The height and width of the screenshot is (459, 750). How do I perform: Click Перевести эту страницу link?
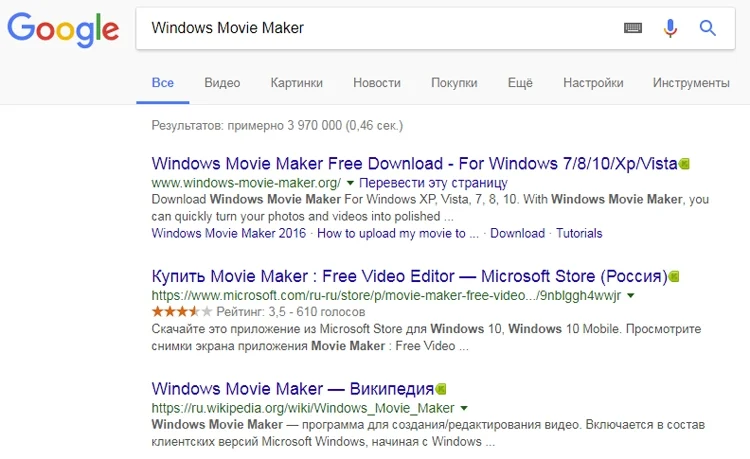pyautogui.click(x=433, y=183)
